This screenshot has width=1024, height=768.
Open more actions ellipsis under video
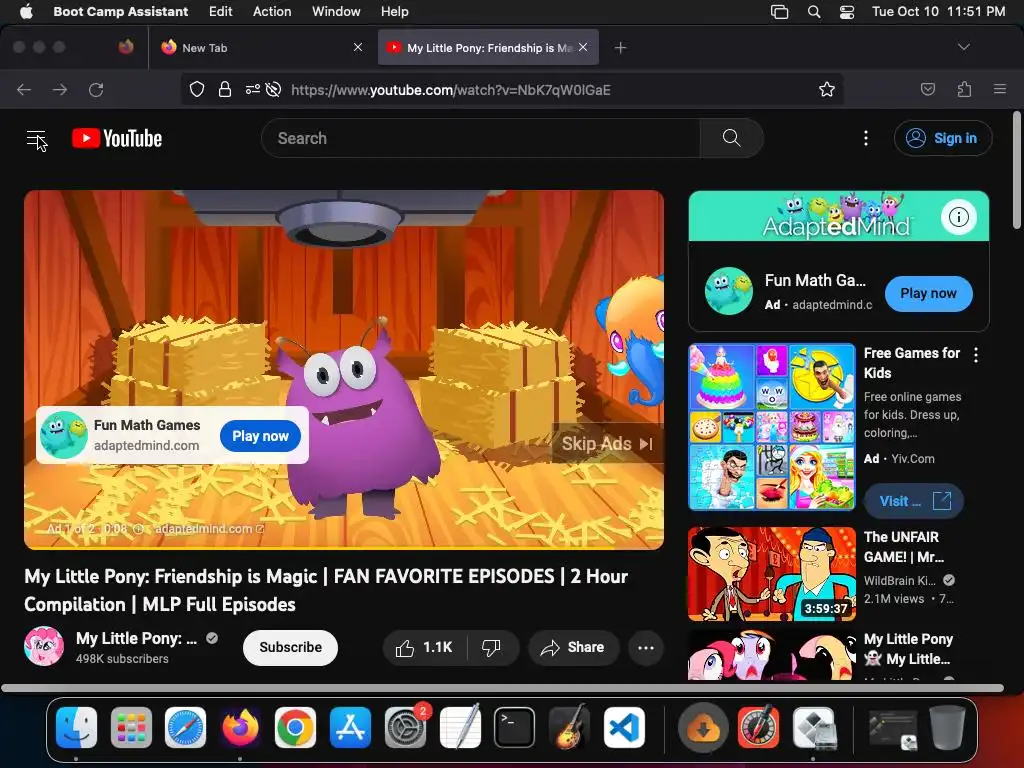tap(646, 647)
